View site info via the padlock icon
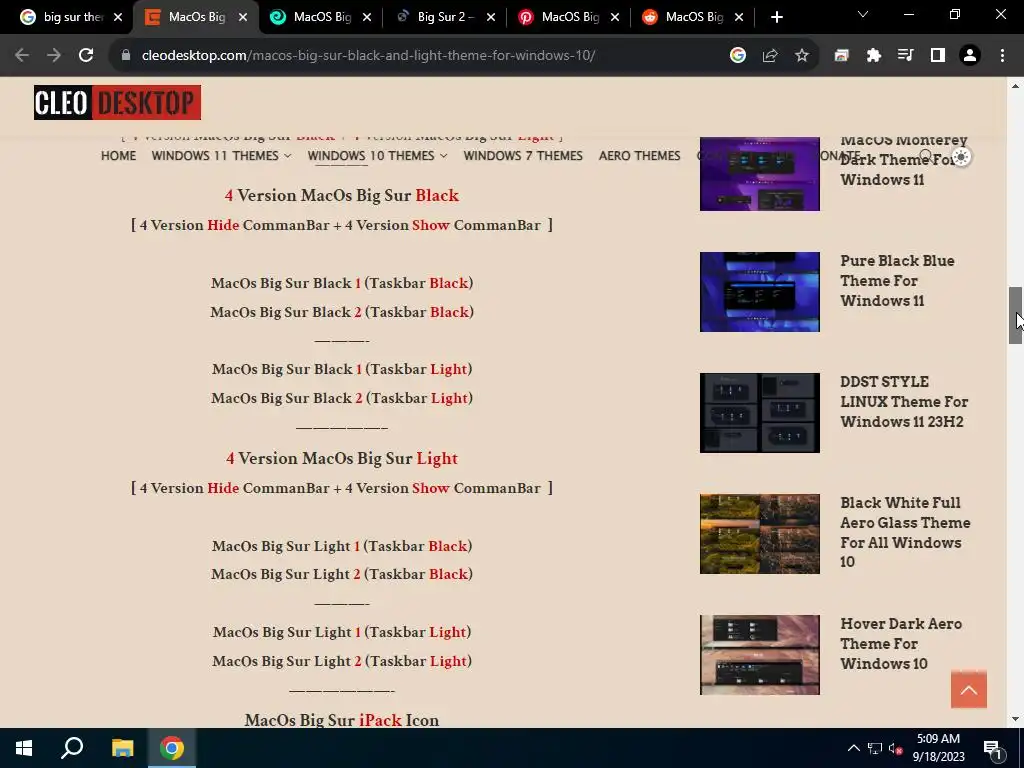1024x768 pixels. [126, 56]
